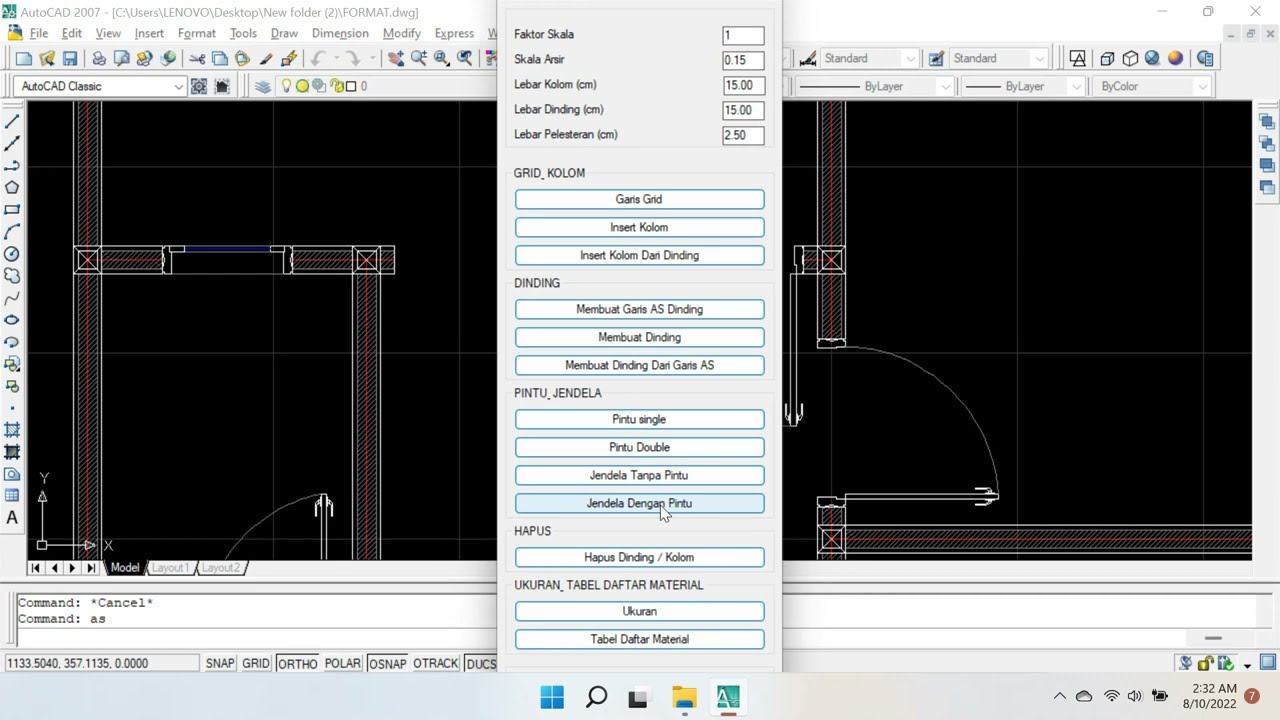Image resolution: width=1280 pixels, height=720 pixels.
Task: Click the Bring to Front draw order icon
Action: pyautogui.click(x=1267, y=121)
